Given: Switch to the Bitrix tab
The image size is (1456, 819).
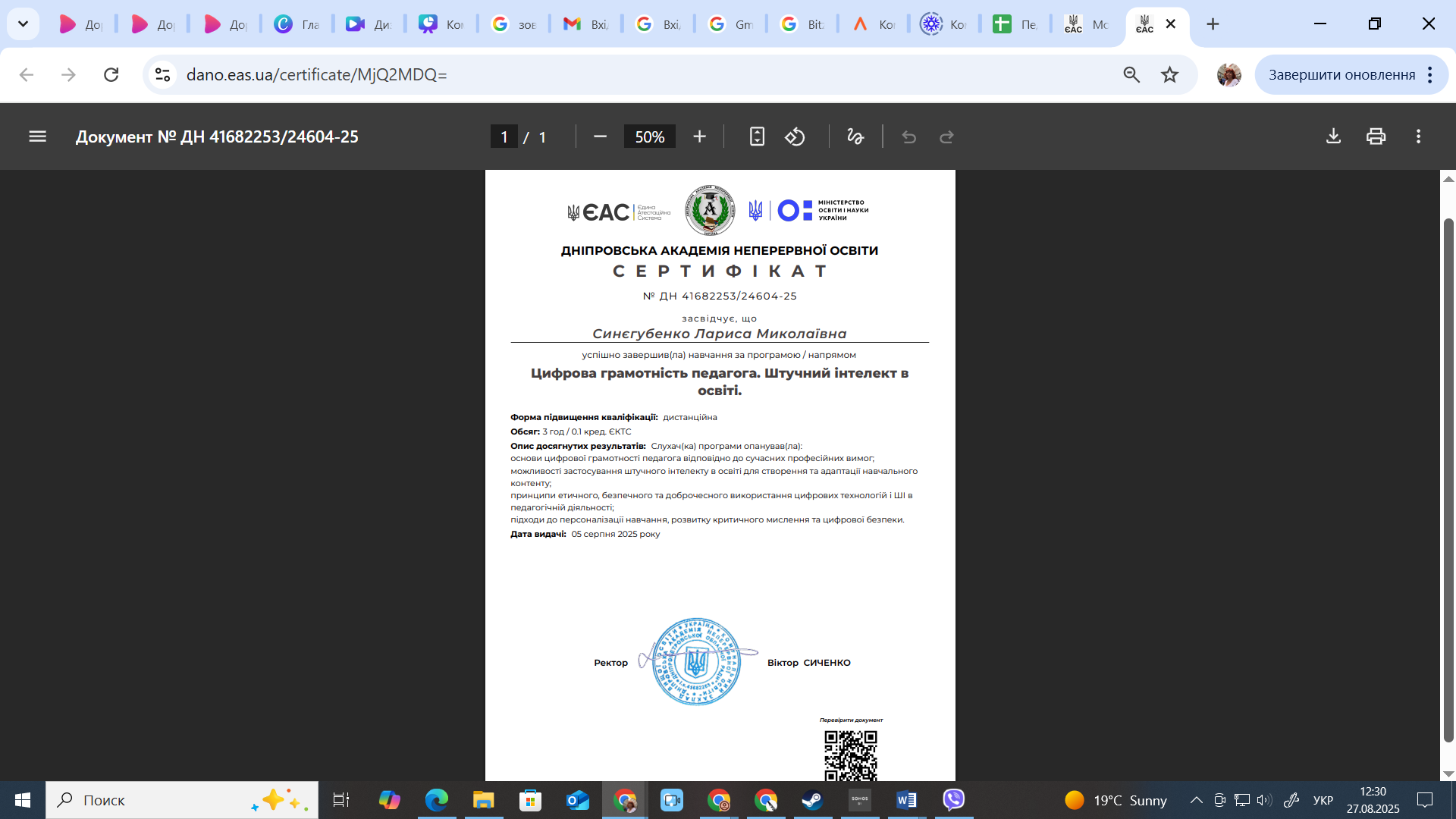Looking at the screenshot, I should (802, 24).
